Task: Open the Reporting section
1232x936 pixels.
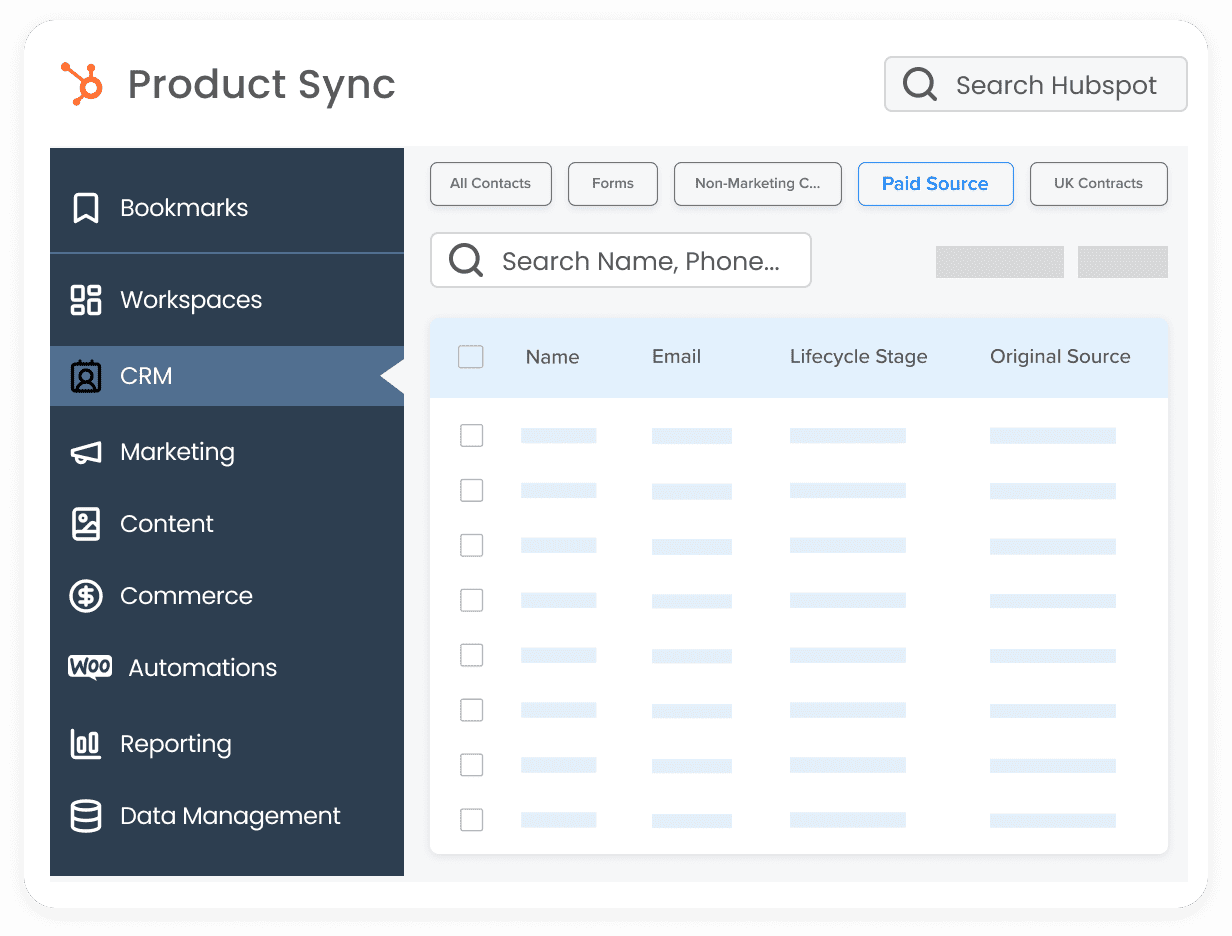Action: 227,744
